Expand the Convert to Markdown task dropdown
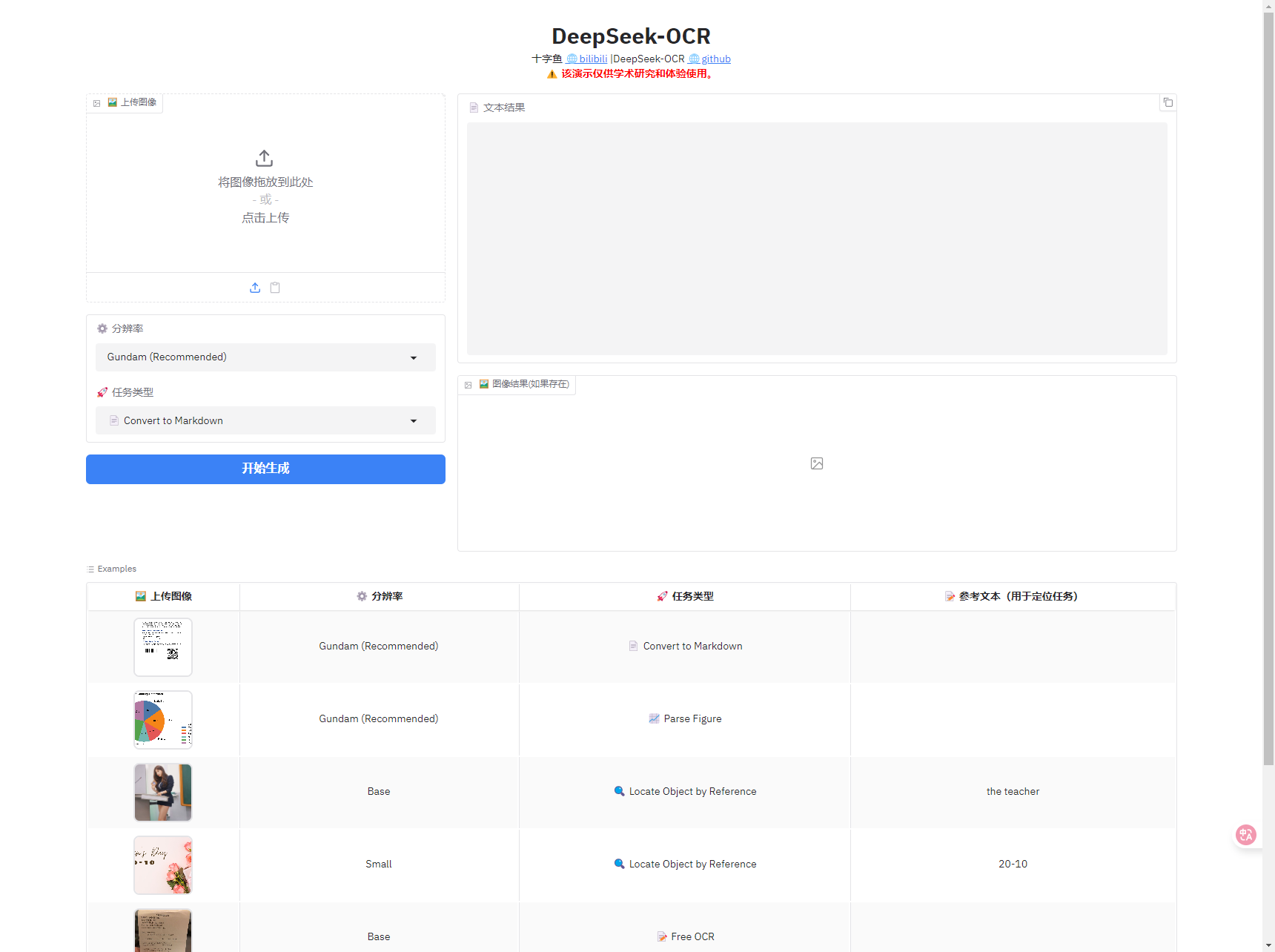 [265, 420]
